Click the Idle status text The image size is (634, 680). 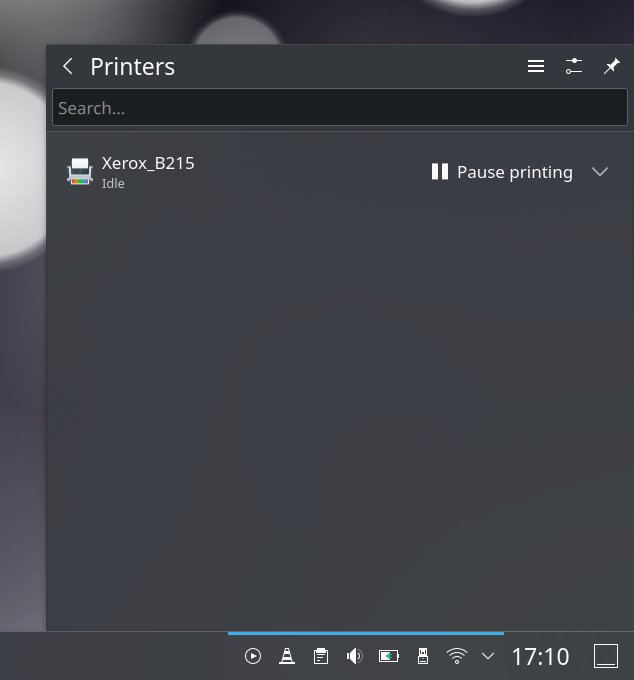(113, 183)
